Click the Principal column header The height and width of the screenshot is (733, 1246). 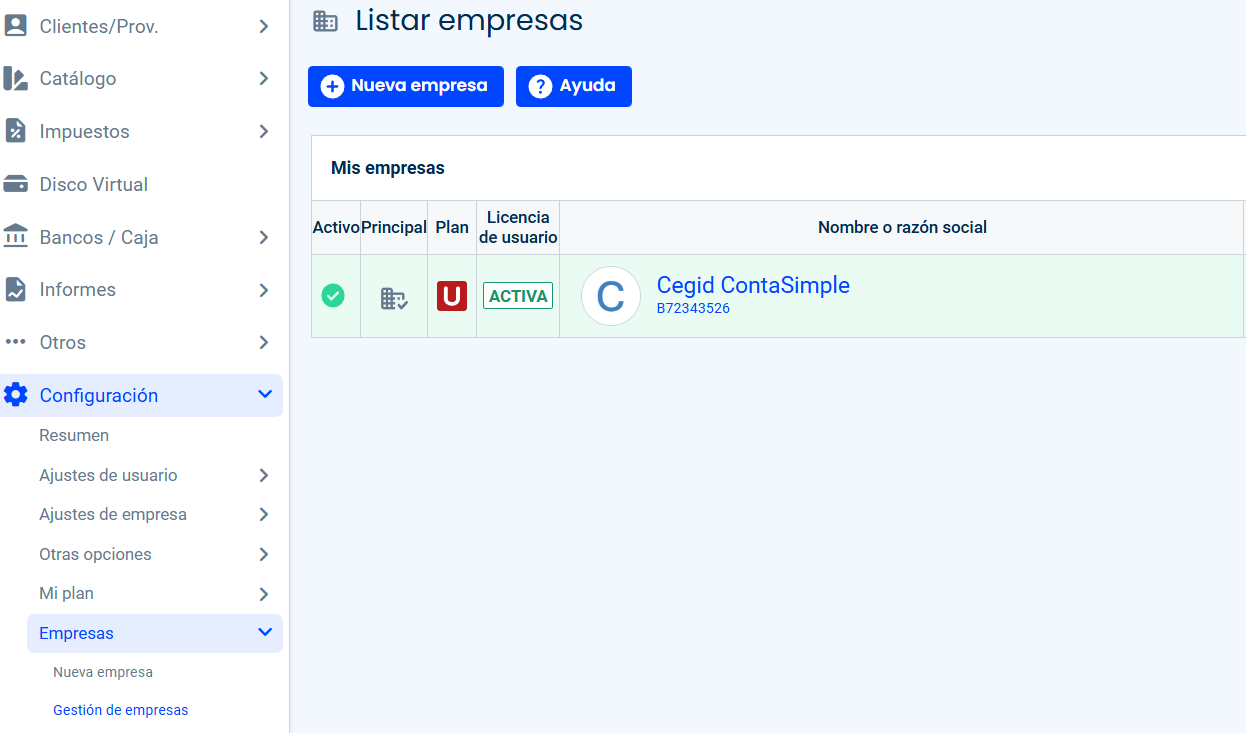click(x=394, y=227)
